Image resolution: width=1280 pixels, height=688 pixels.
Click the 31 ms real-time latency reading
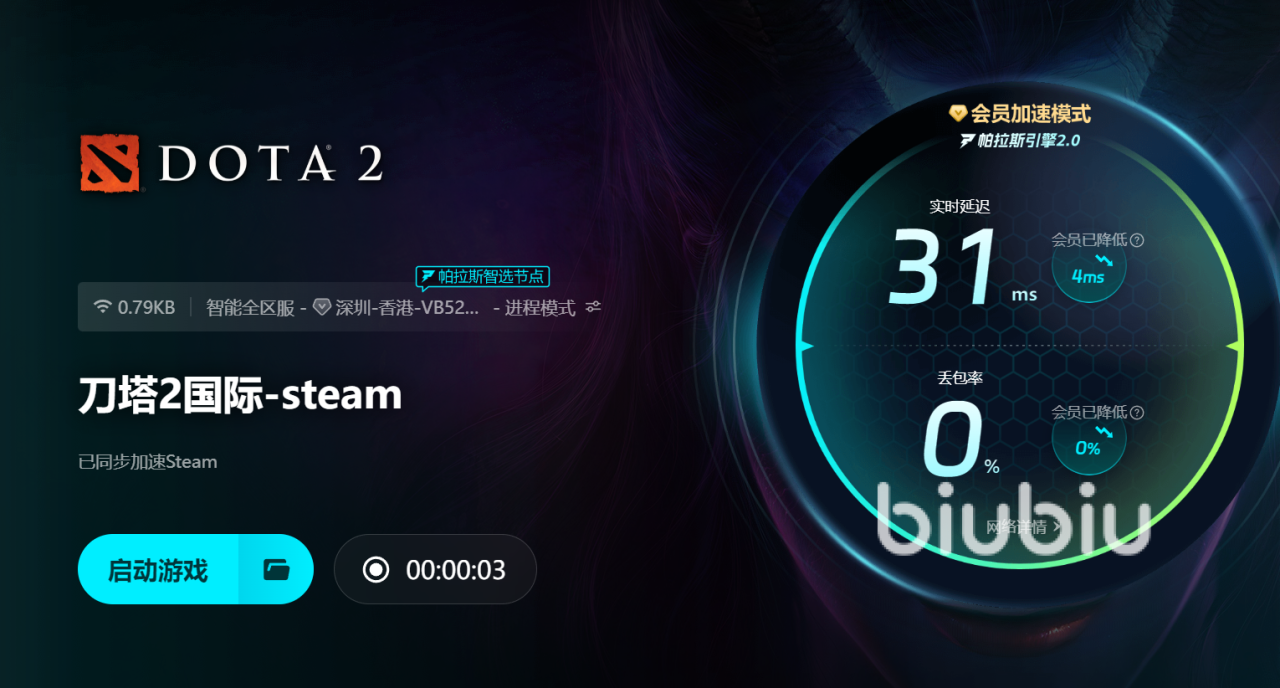tap(964, 268)
